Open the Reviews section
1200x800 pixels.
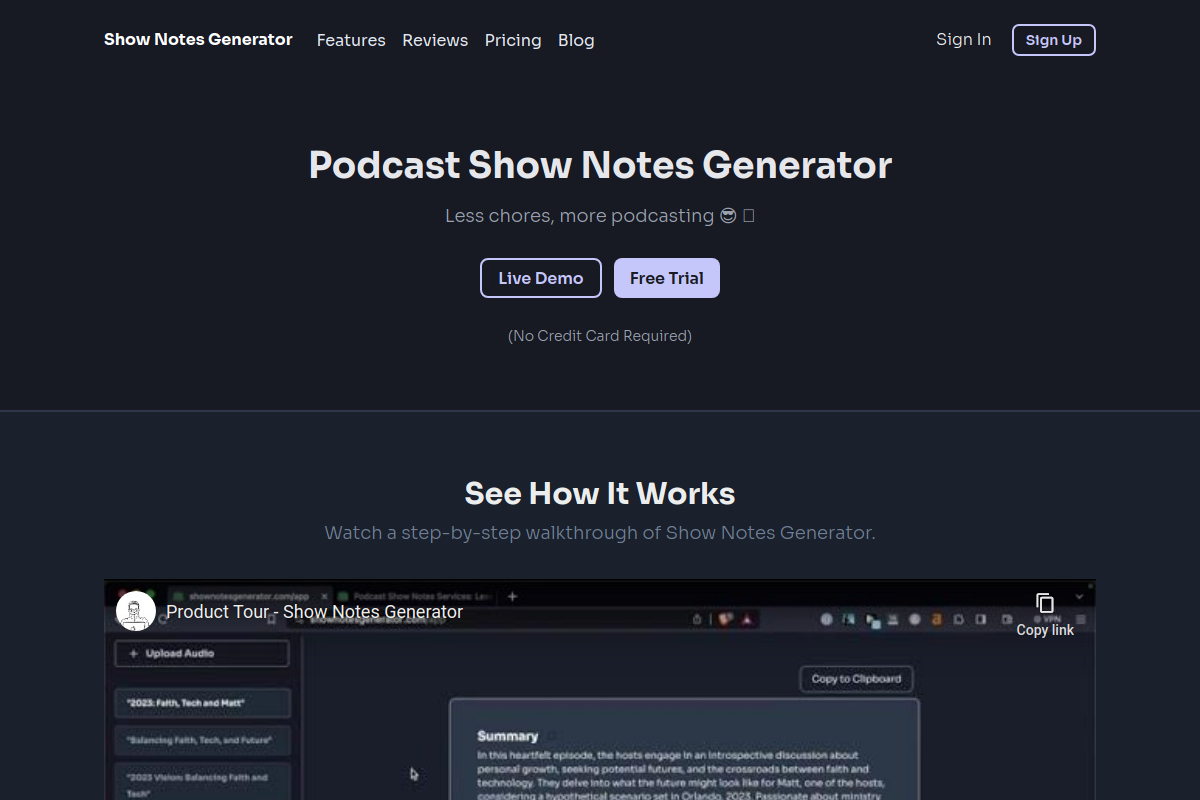(x=435, y=40)
